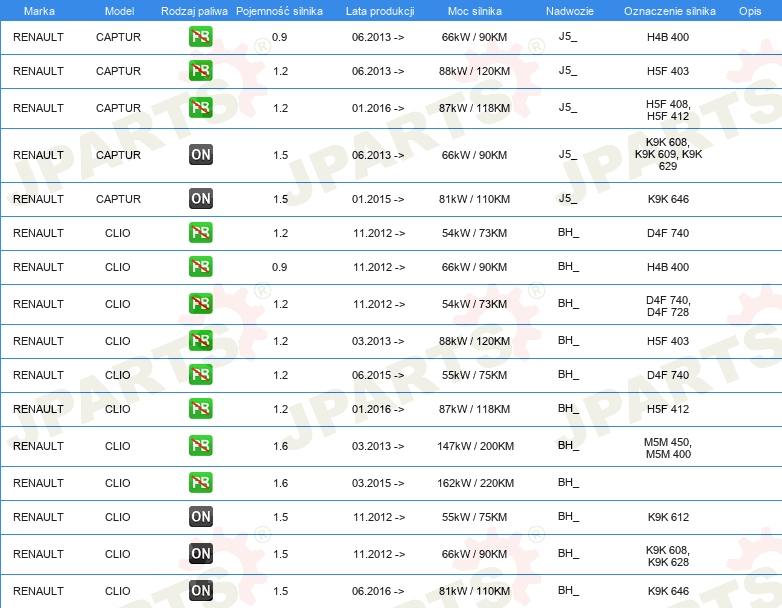The image size is (782, 608).
Task: Select the CAPTUR 88kW / 120KM power cell
Action: (474, 71)
